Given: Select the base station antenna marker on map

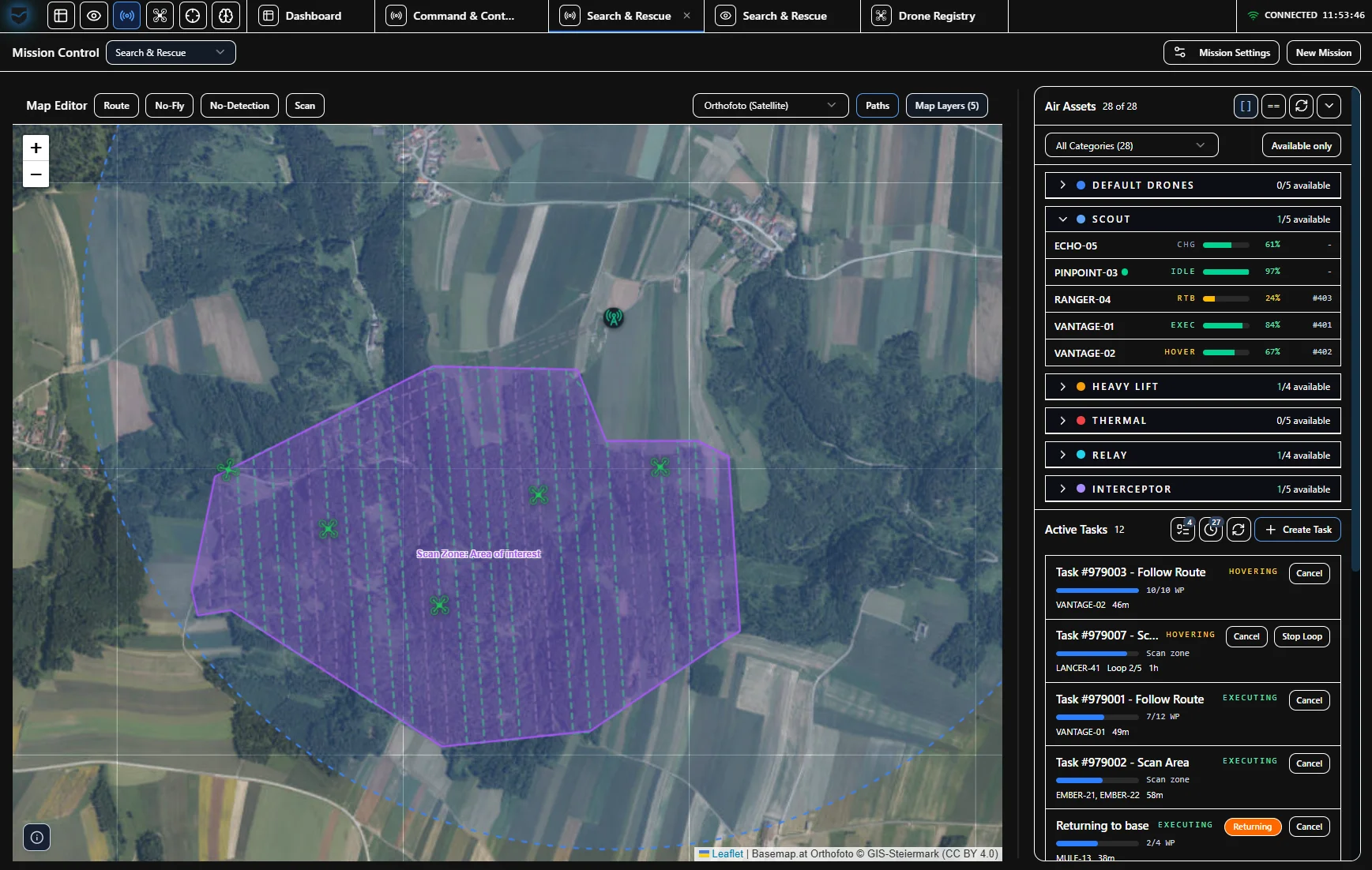Looking at the screenshot, I should (x=614, y=317).
